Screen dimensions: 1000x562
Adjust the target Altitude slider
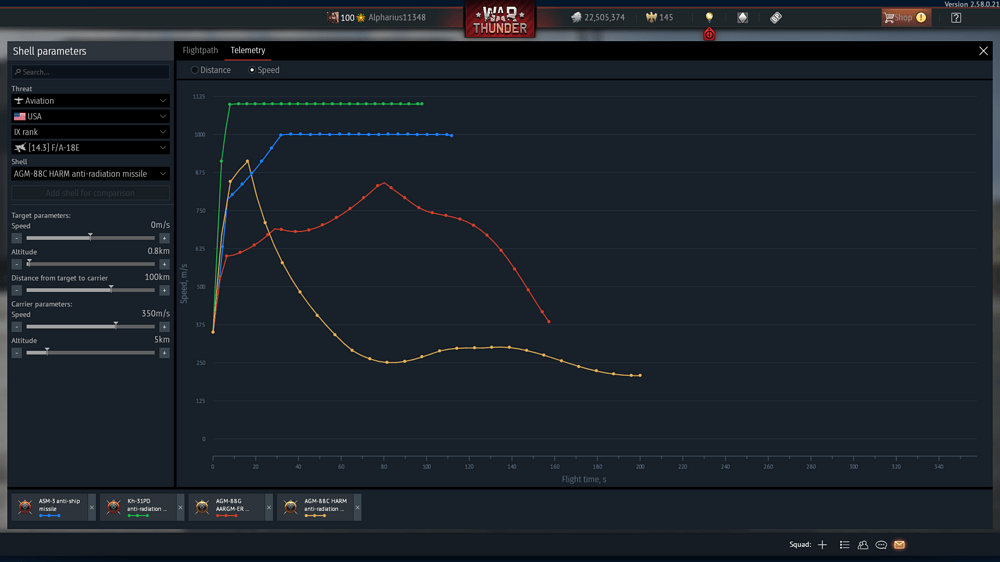click(x=90, y=264)
